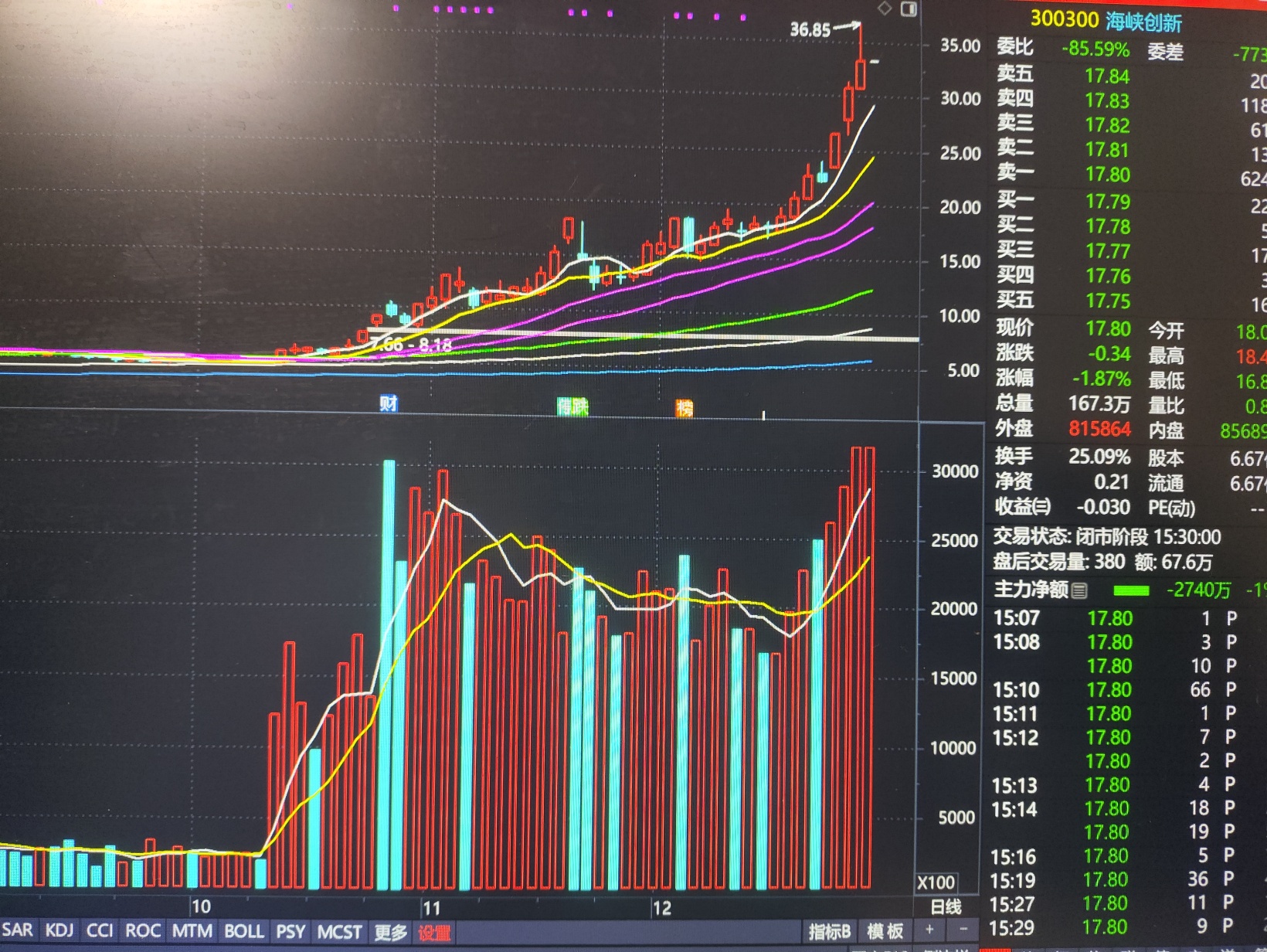This screenshot has width=1267, height=952.
Task: Switch chart period via 日线 label
Action: coord(945,906)
